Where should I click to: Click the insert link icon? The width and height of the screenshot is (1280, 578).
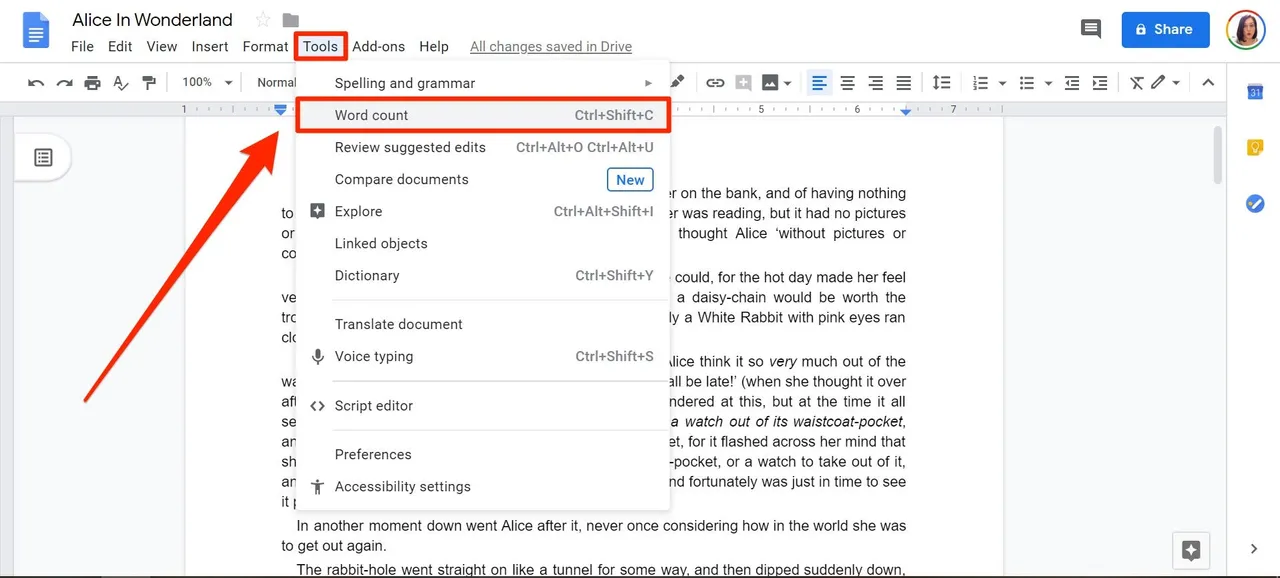[x=715, y=83]
